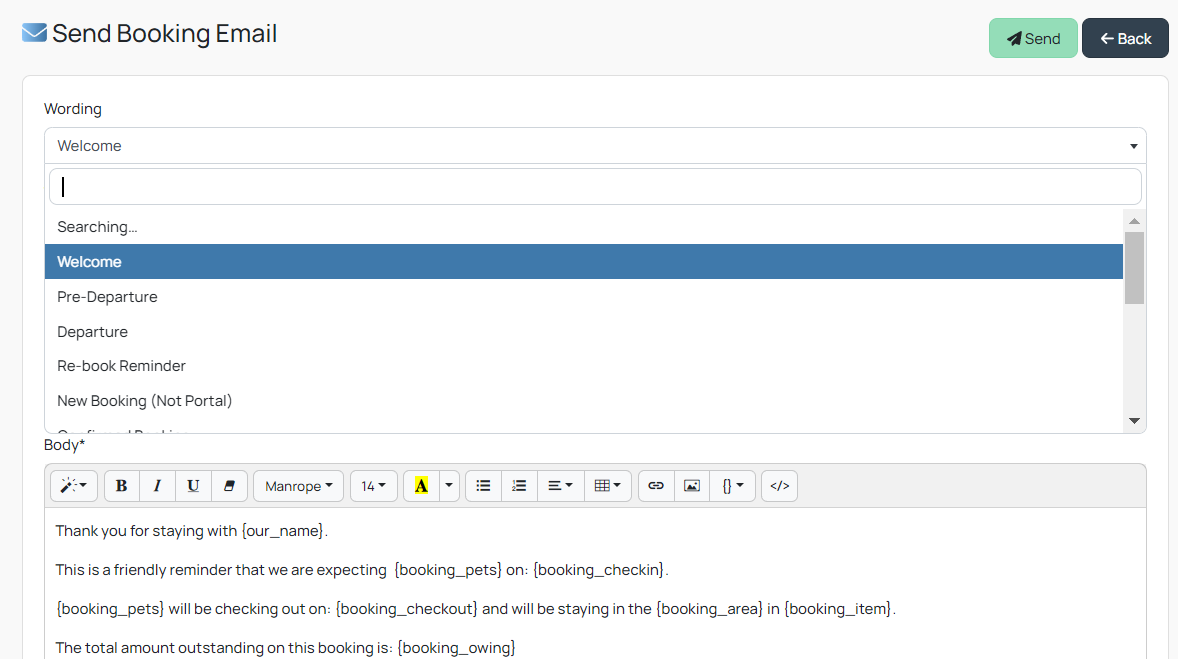Screen dimensions: 1178x659
Task: Toggle italic formatting
Action: (x=157, y=486)
